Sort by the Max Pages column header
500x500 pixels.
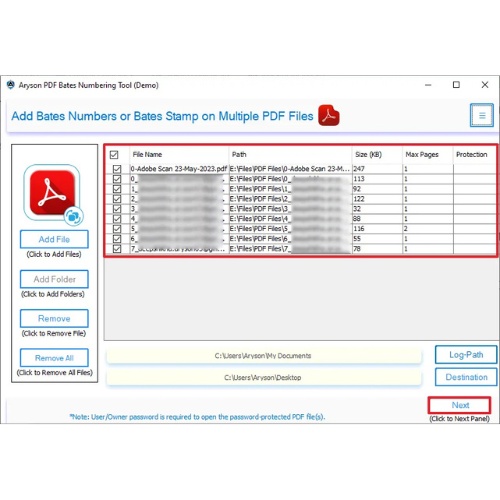pyautogui.click(x=428, y=155)
